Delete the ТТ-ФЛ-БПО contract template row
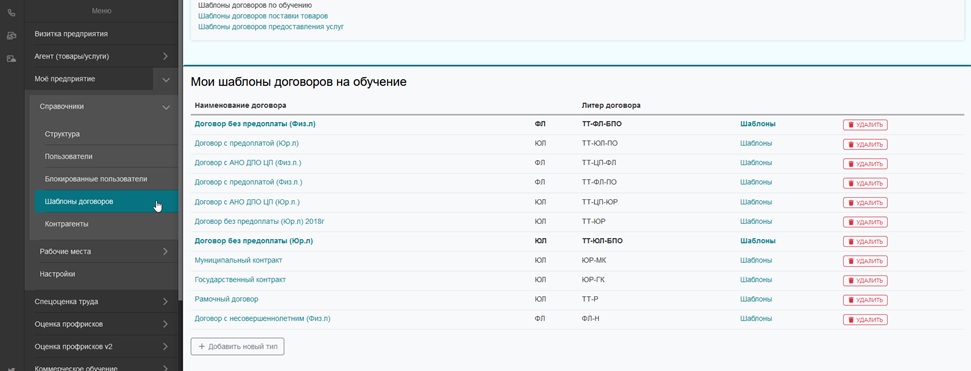Viewport: 971px width, 371px height. [x=865, y=124]
